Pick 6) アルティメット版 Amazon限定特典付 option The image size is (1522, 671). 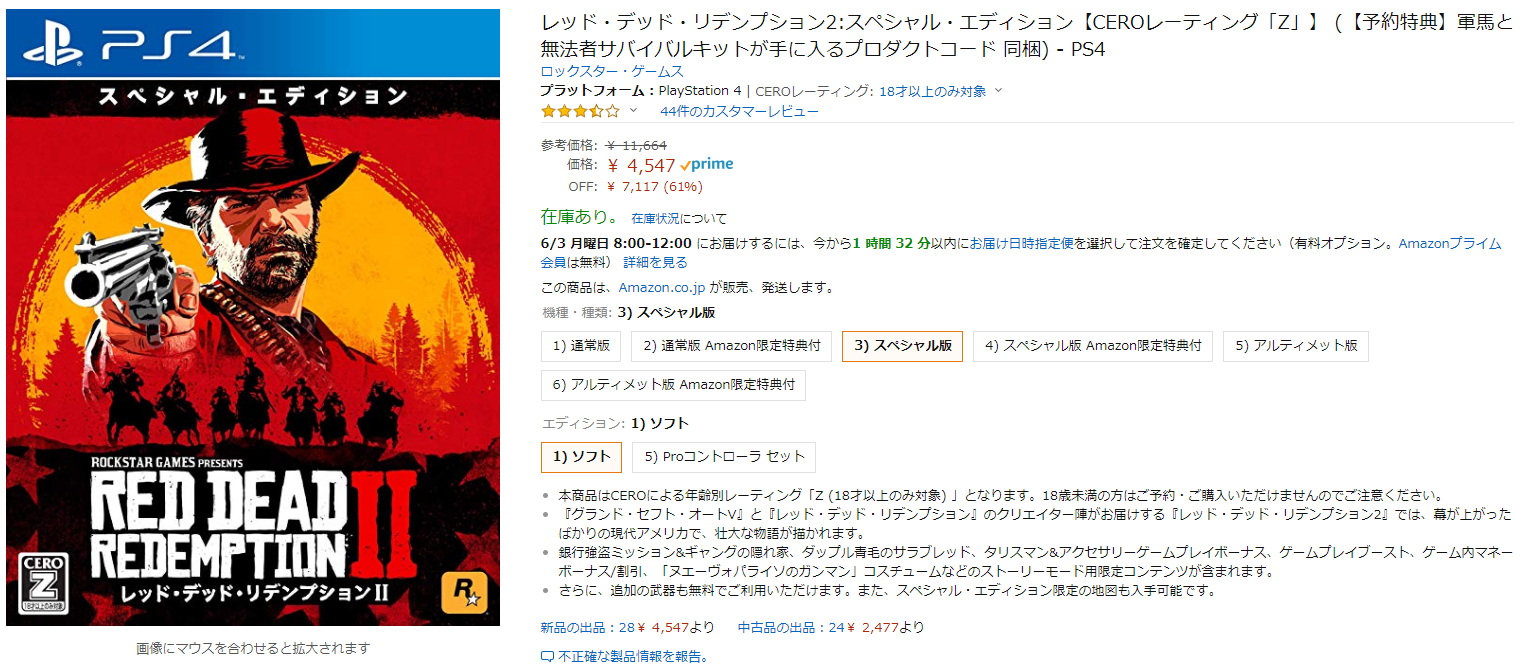point(673,385)
